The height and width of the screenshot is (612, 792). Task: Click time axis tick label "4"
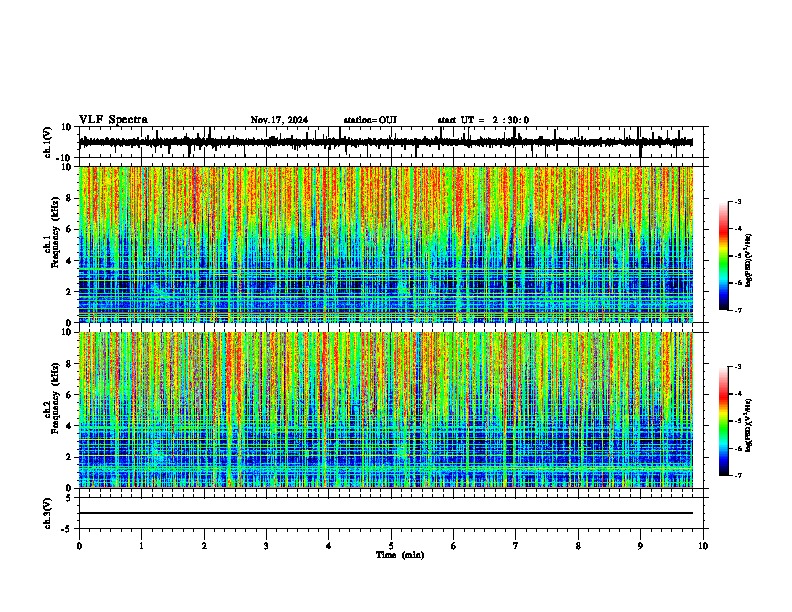coord(329,546)
